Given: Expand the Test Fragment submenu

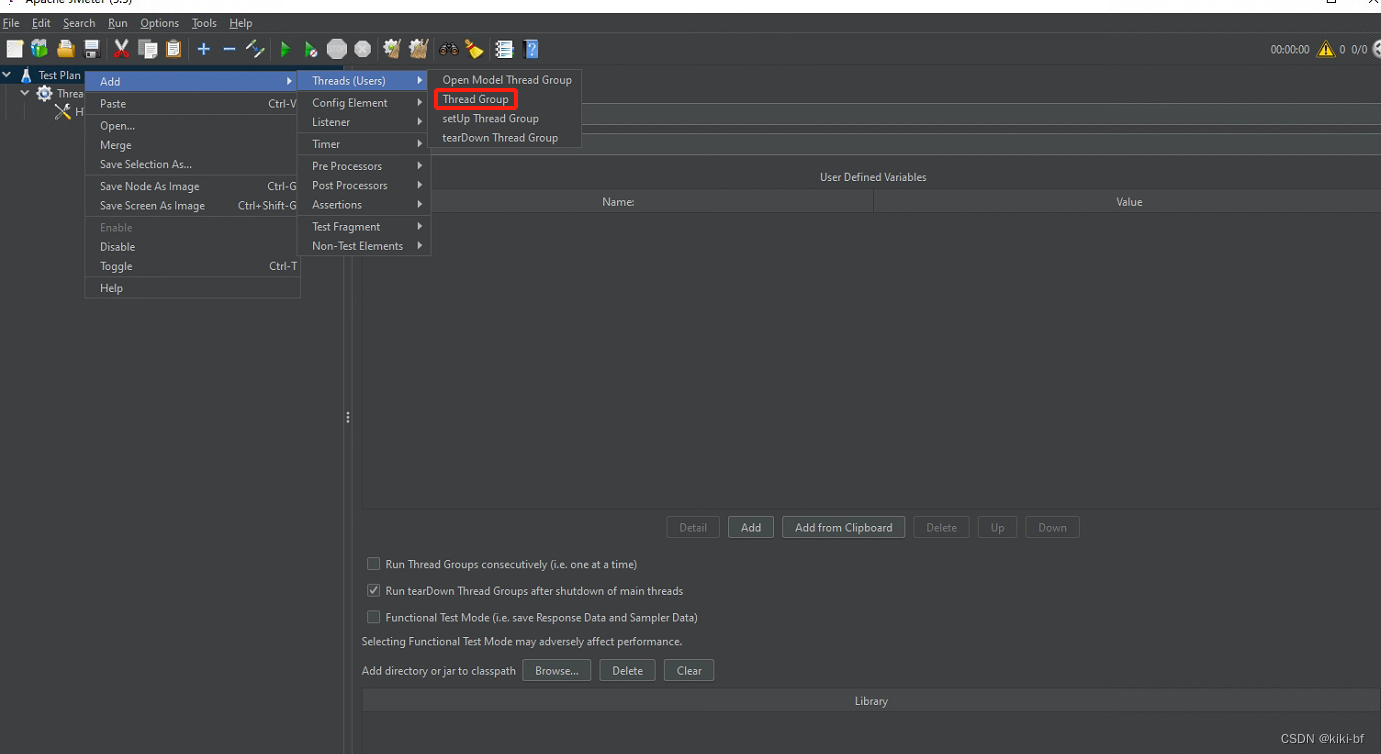Looking at the screenshot, I should (364, 227).
